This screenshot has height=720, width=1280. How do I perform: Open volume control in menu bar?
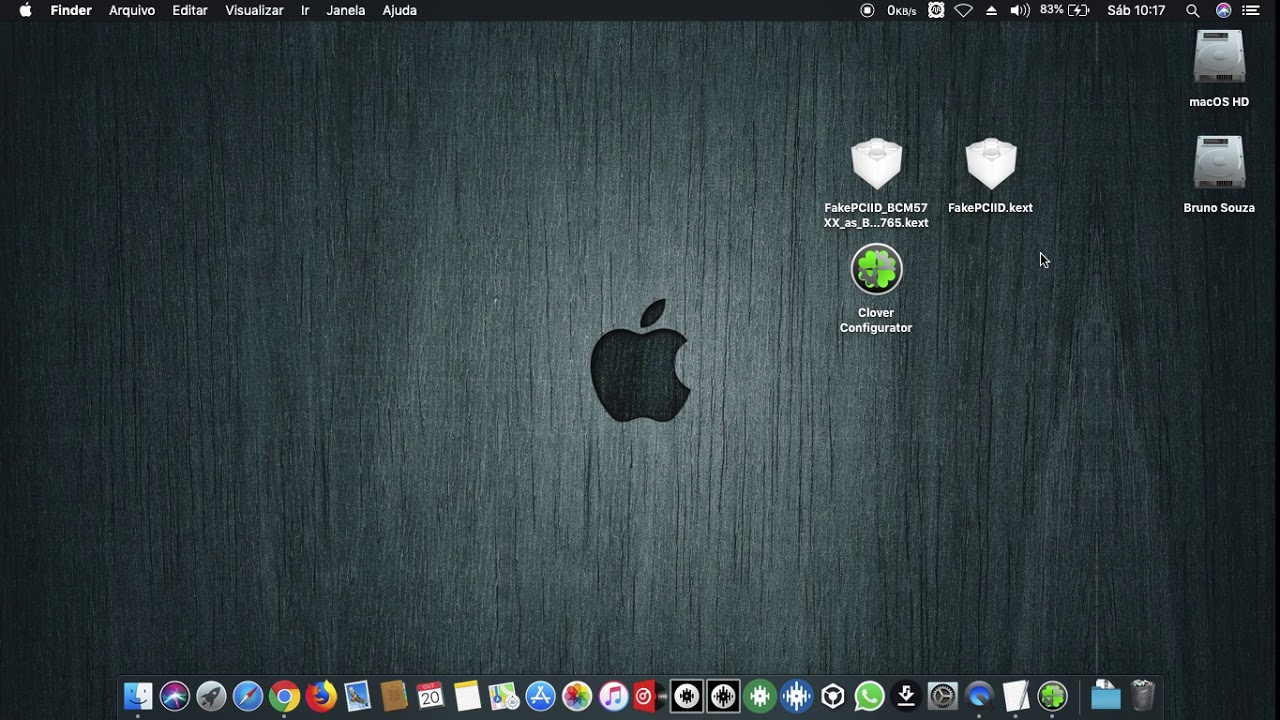[x=1020, y=10]
